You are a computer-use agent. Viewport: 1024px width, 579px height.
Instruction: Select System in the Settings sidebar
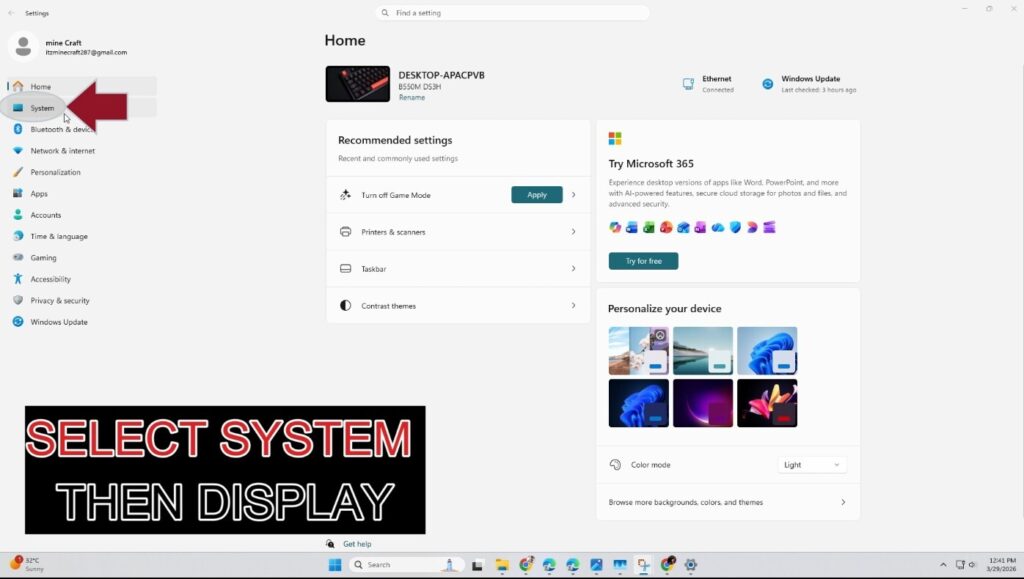pyautogui.click(x=41, y=108)
